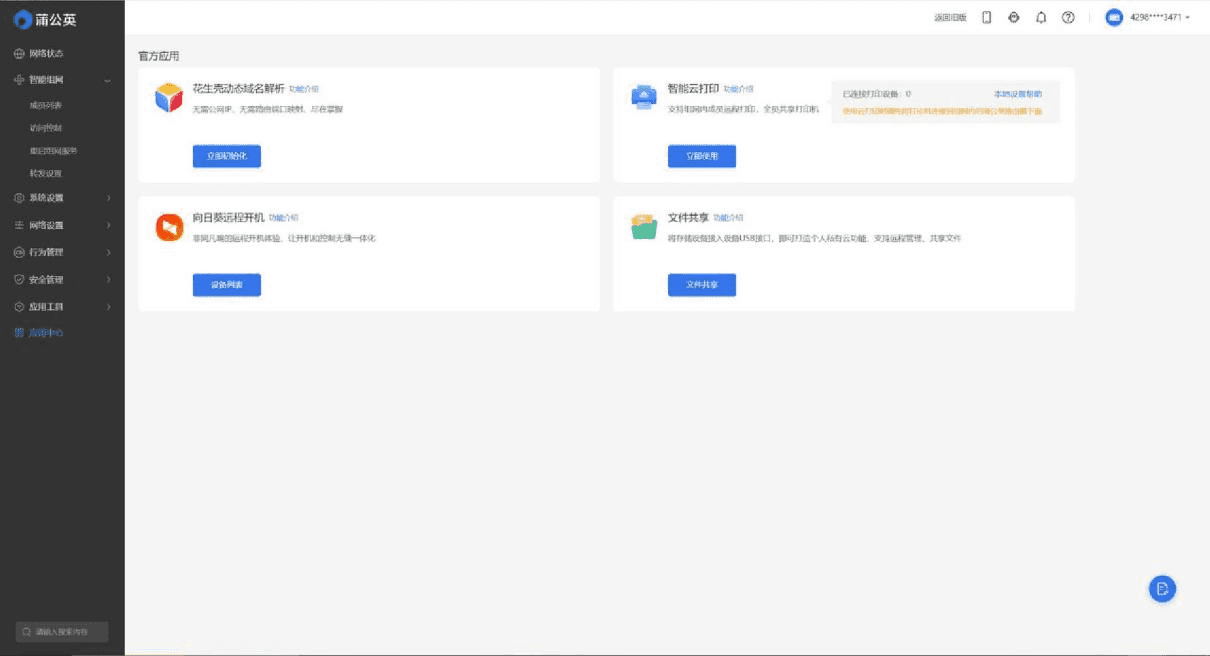
Task: Open the customer service headset icon
Action: 1013,18
